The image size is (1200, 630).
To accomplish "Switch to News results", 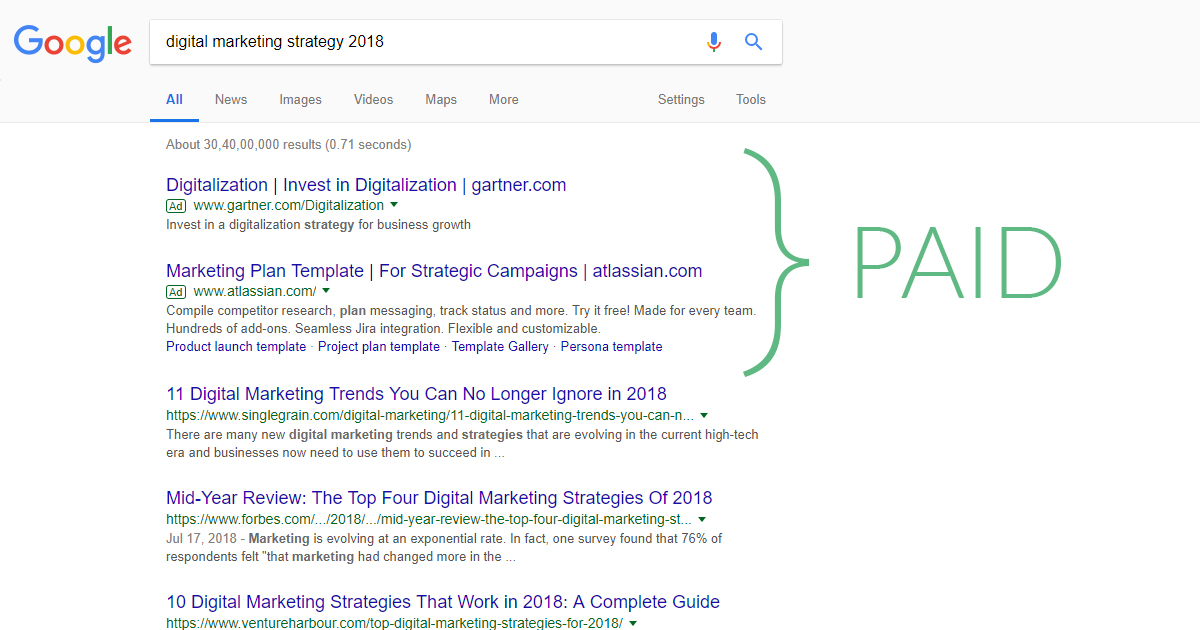I will click(230, 99).
